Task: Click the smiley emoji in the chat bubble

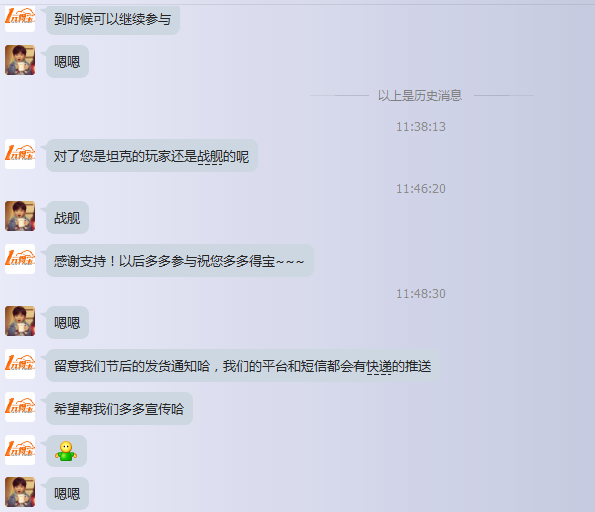Action: pyautogui.click(x=66, y=451)
